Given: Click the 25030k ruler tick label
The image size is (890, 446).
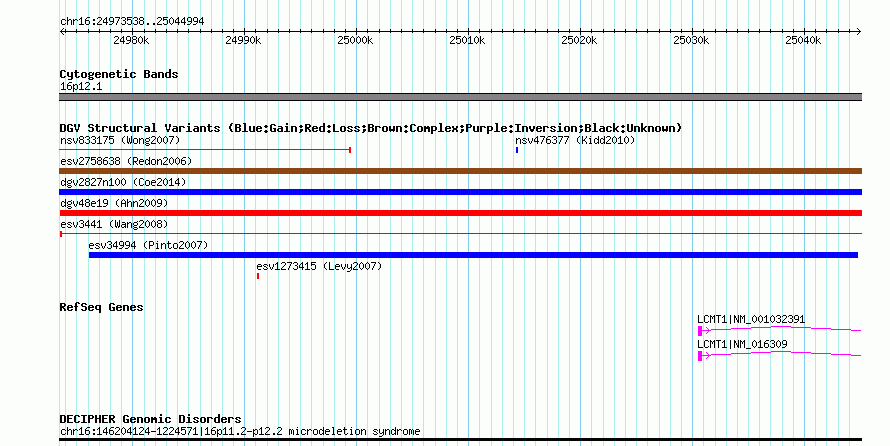Looking at the screenshot, I should (x=691, y=40).
